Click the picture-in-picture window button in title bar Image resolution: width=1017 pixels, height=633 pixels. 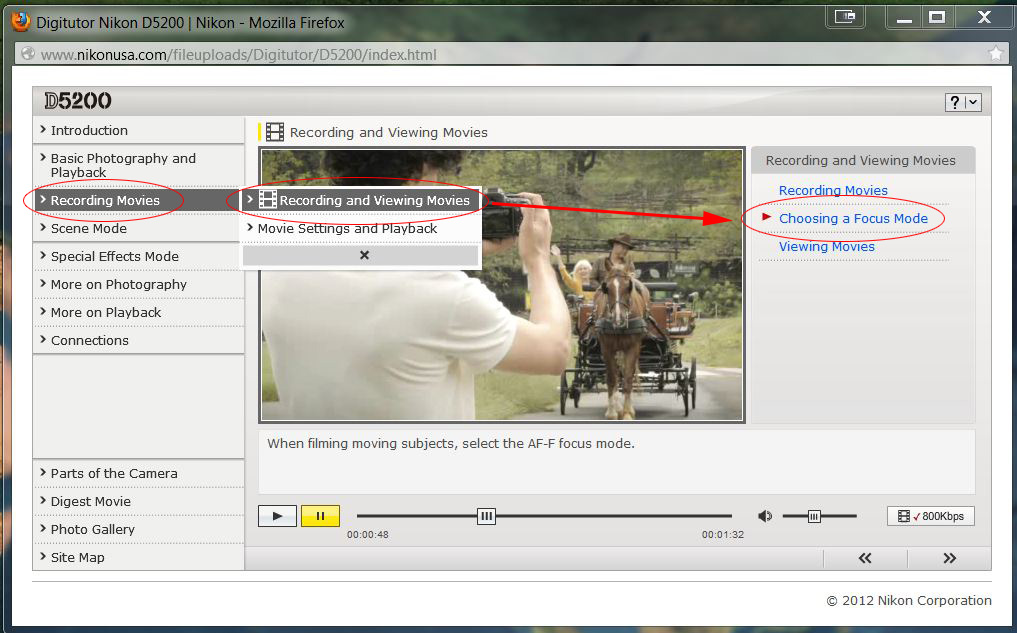click(x=844, y=17)
